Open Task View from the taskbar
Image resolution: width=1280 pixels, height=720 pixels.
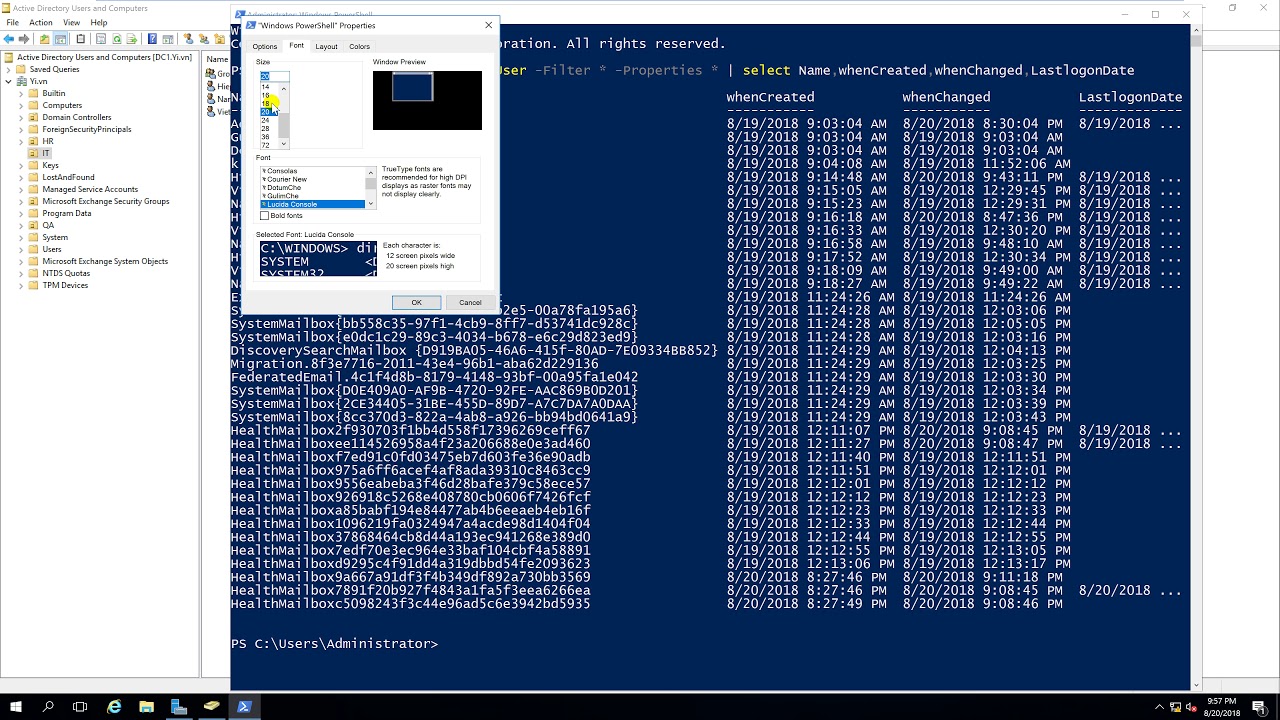point(80,706)
